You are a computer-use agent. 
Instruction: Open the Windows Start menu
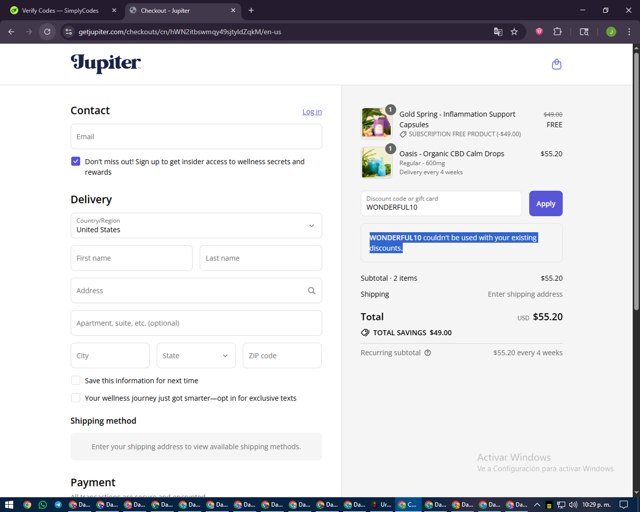click(x=9, y=505)
